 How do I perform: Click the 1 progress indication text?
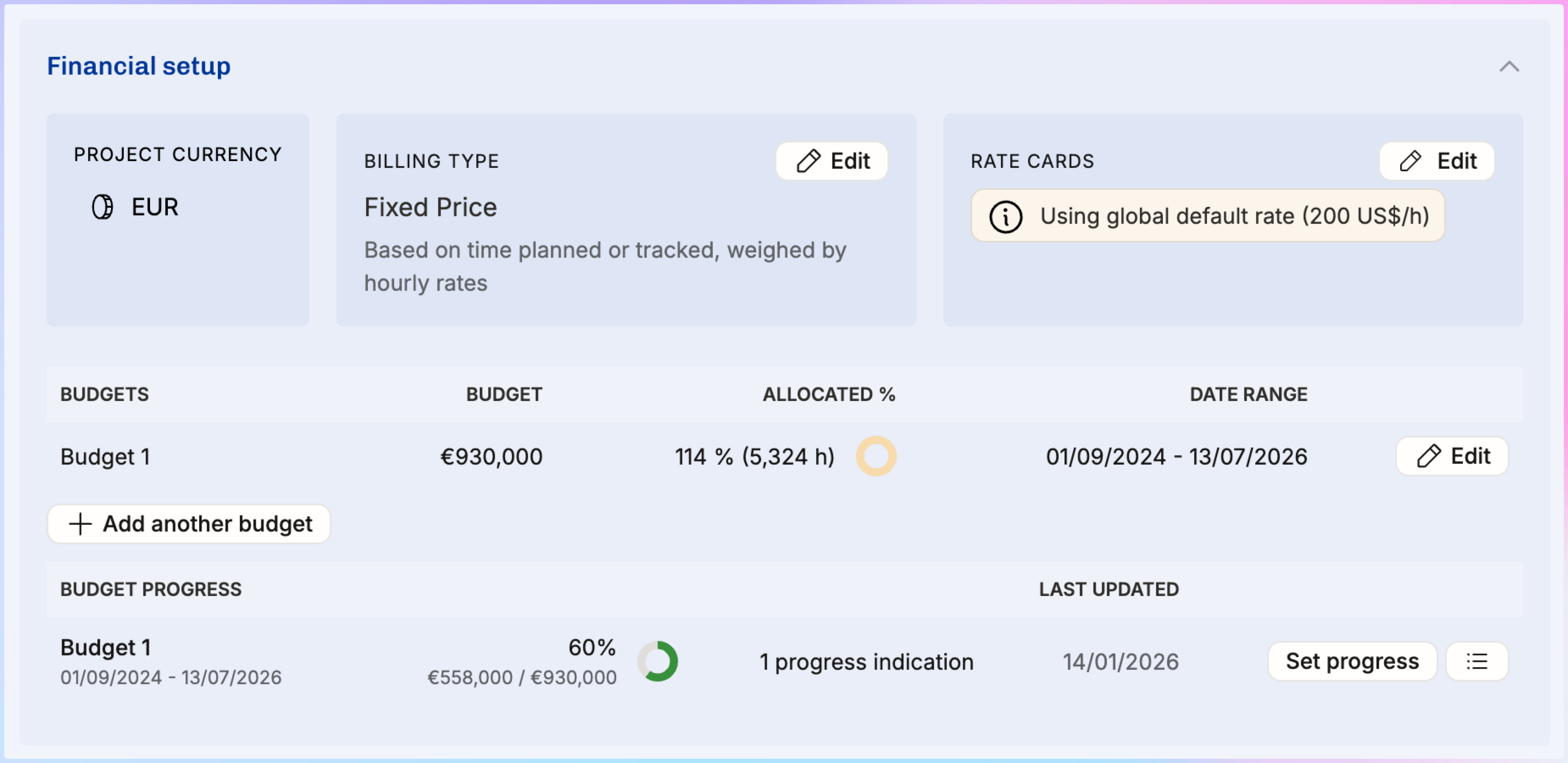coord(866,662)
